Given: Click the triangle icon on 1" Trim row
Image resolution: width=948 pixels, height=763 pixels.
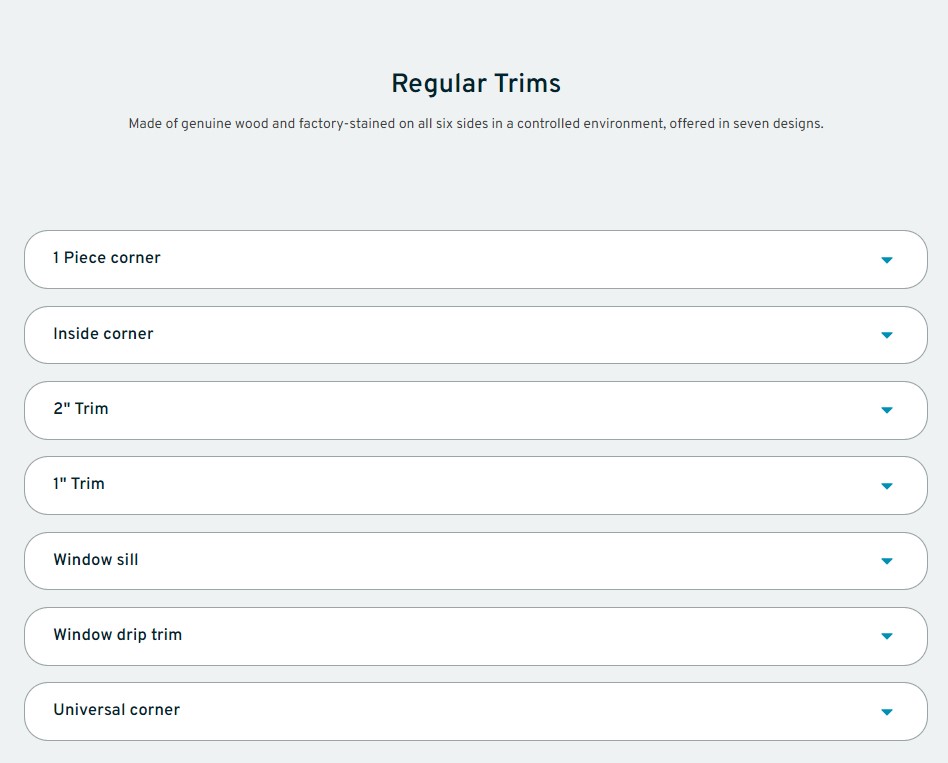Looking at the screenshot, I should [x=886, y=486].
